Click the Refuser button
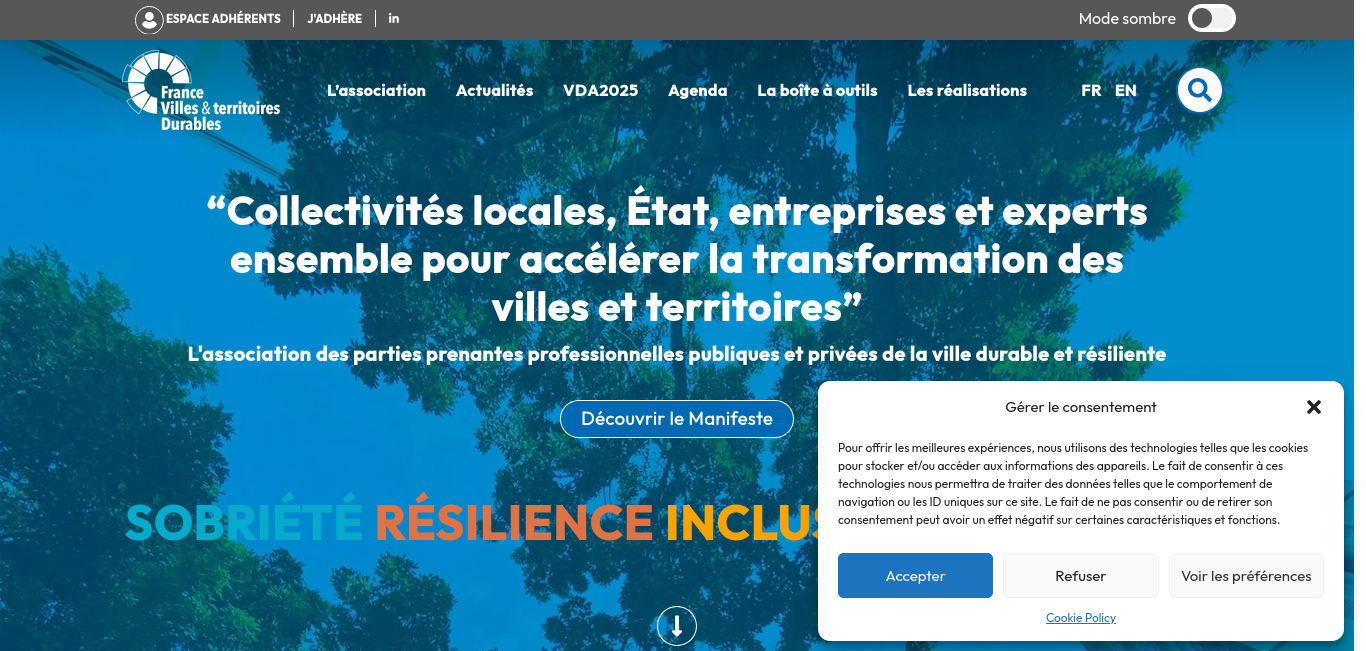Viewport: 1366px width, 651px height. click(x=1081, y=576)
